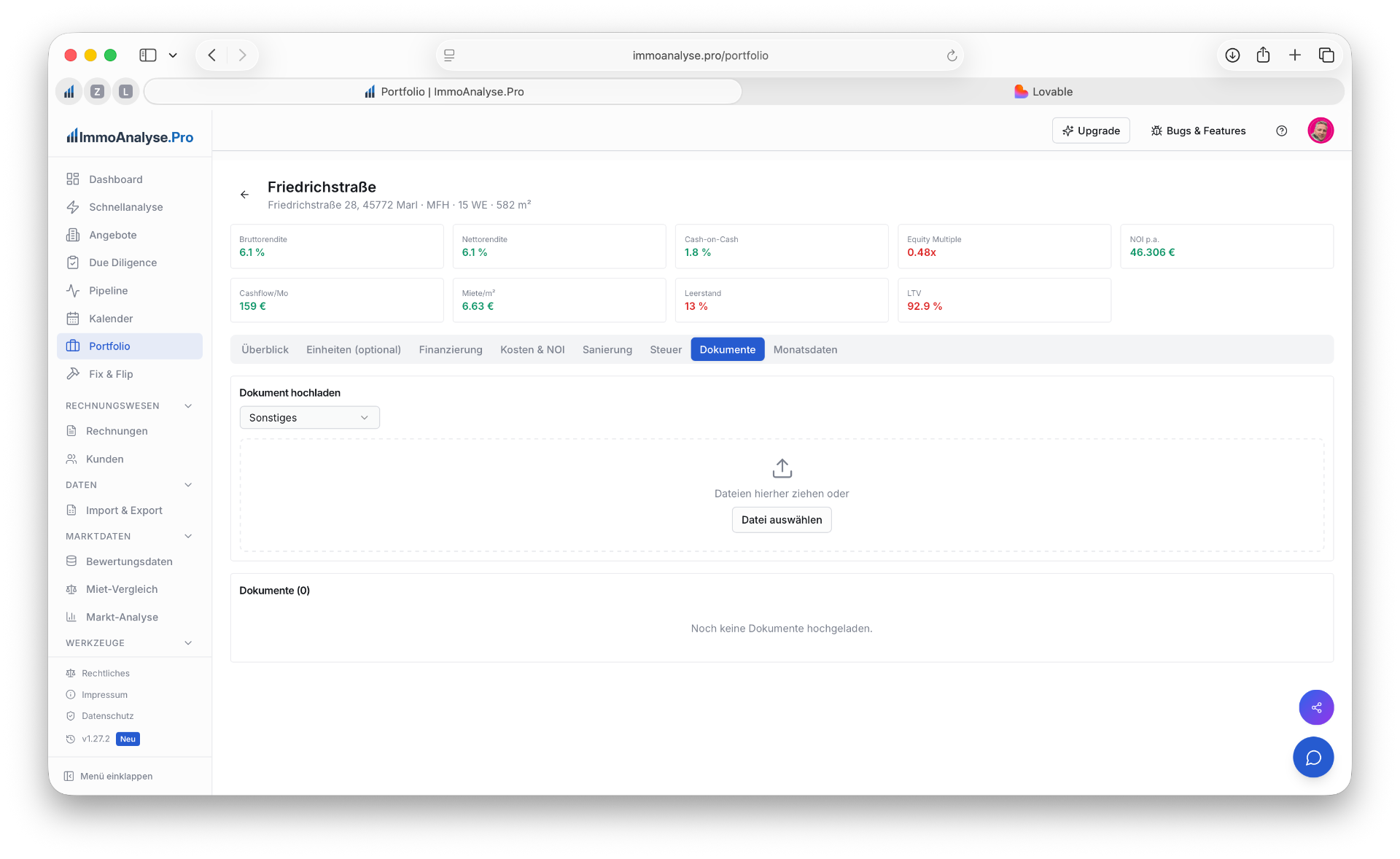
Task: Click the NOI p.a. 46.306 € card
Action: point(1226,246)
